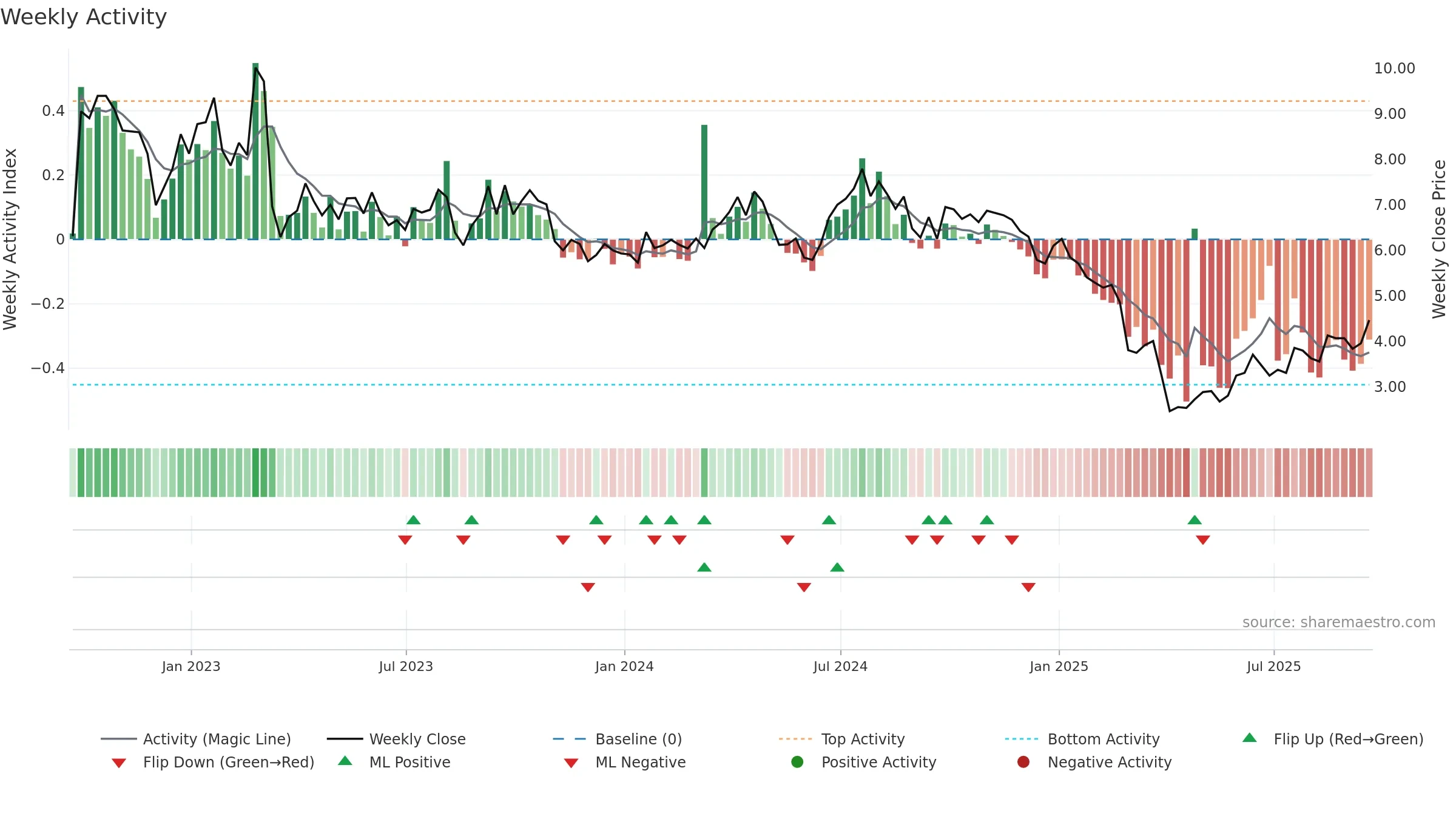Click the source: sharemaestro.com text
Viewport: 1456px width, 819px height.
tap(1339, 622)
